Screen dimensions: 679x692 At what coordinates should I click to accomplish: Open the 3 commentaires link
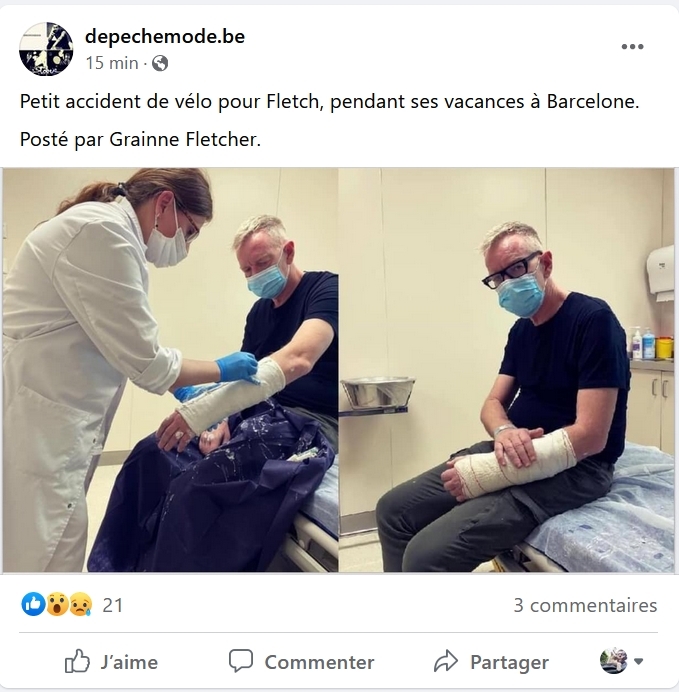(585, 606)
